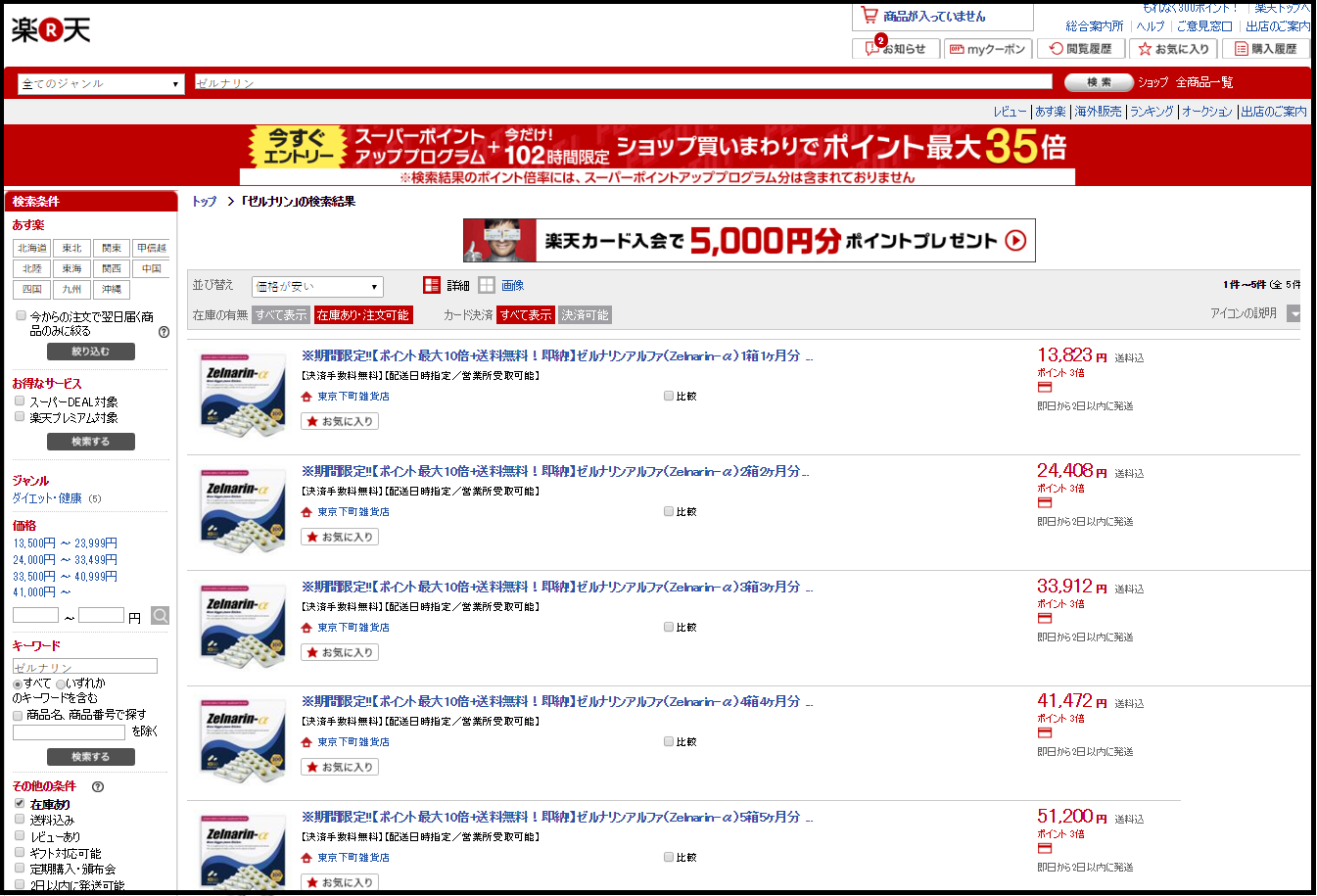Open お知らせ notifications with red badge

896,48
